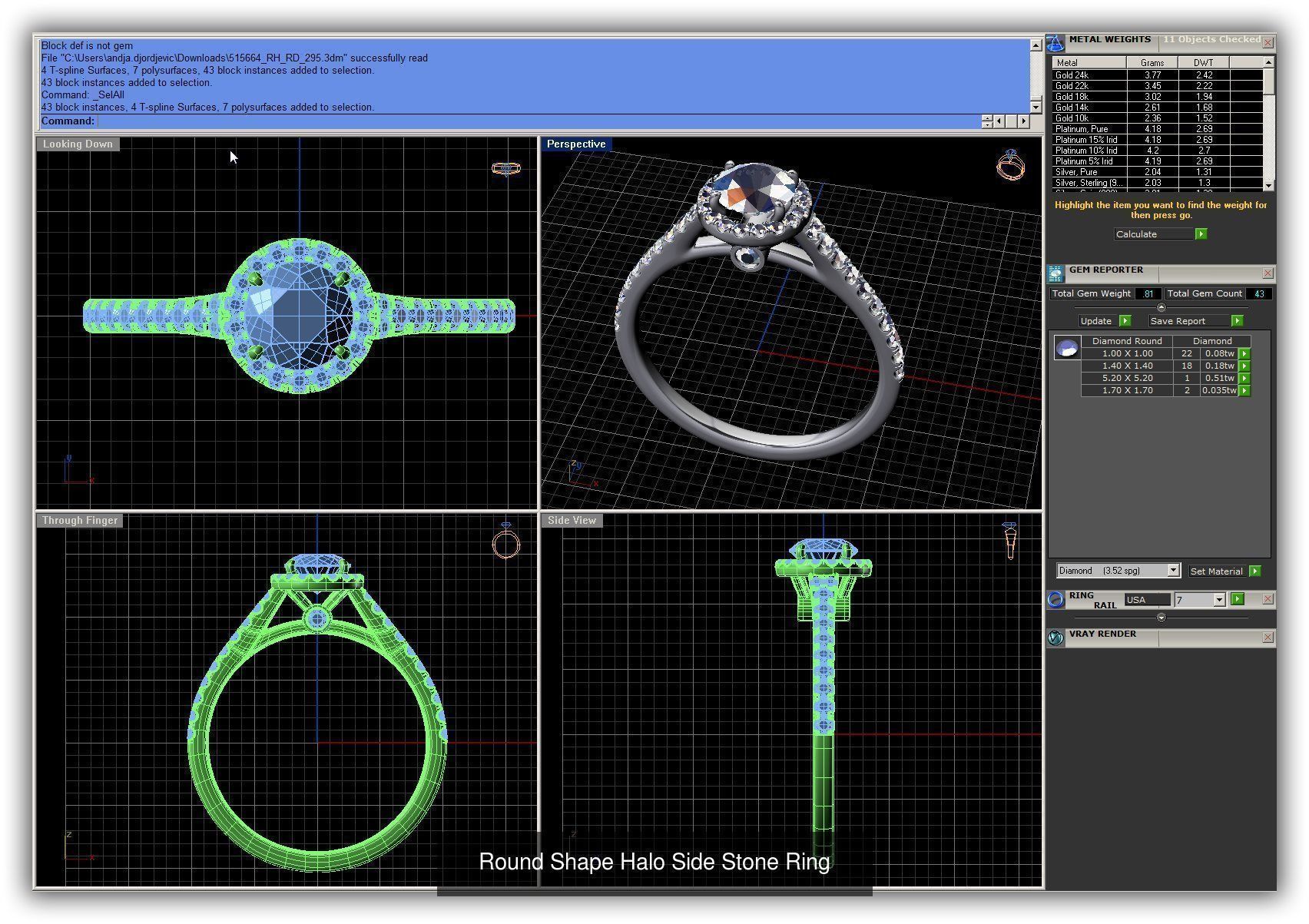
Task: Click the Total Gem Count value 43
Action: tap(1258, 294)
